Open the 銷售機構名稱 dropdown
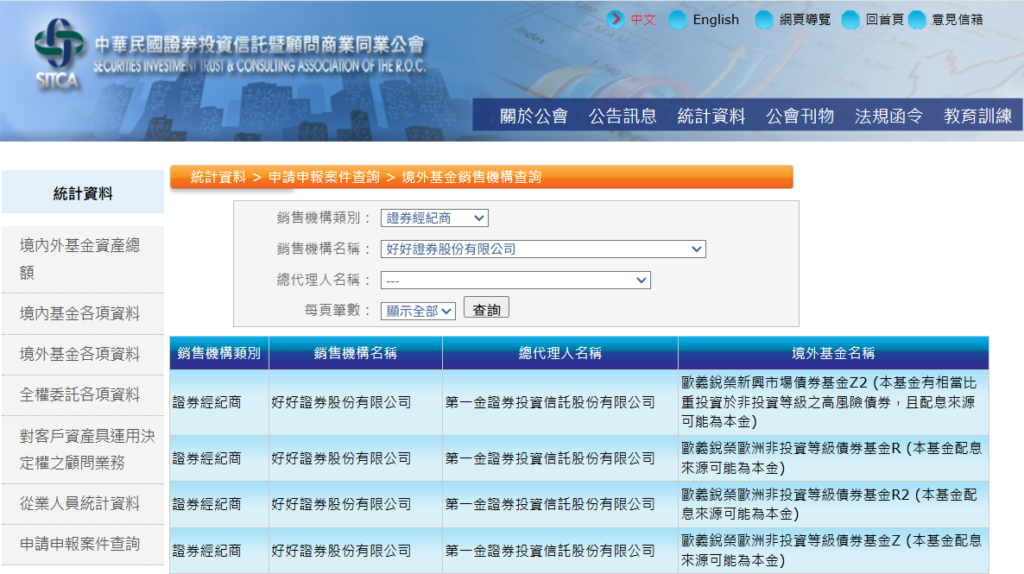 tap(543, 249)
